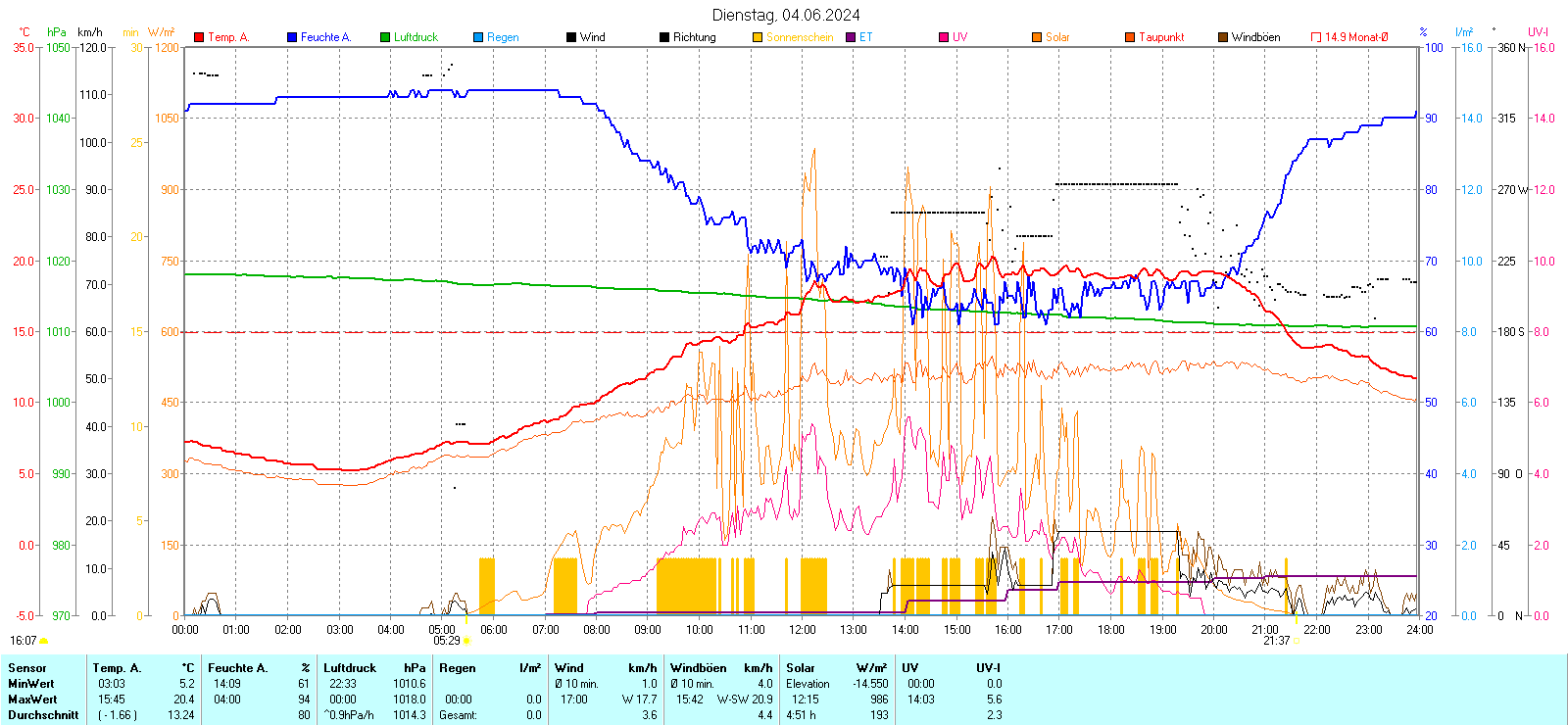
Task: Click the blue Feuchte A. legend square
Action: [292, 37]
